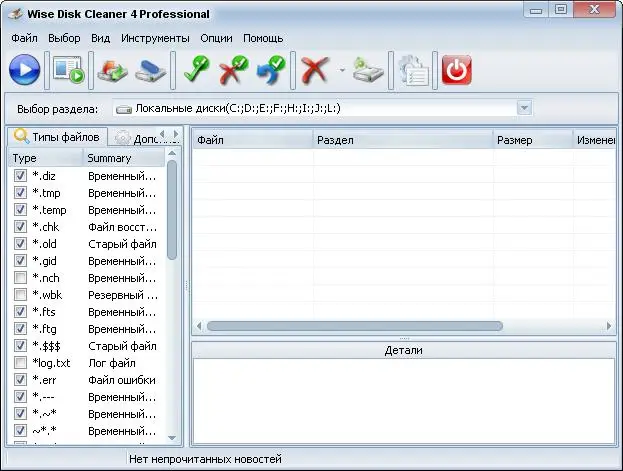Screen dimensions: 623x471
Task: Click the disk wipe eraser icon
Action: tap(151, 71)
